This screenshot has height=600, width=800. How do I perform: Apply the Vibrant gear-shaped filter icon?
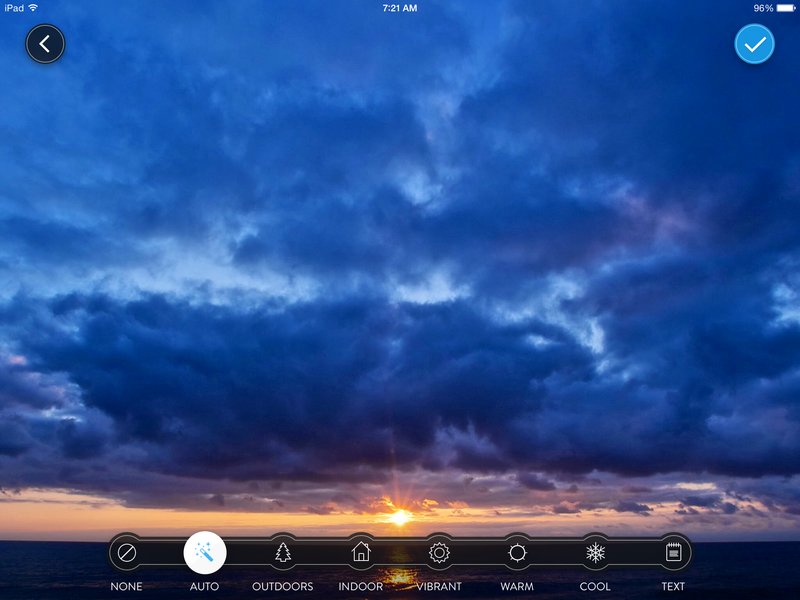[x=439, y=553]
